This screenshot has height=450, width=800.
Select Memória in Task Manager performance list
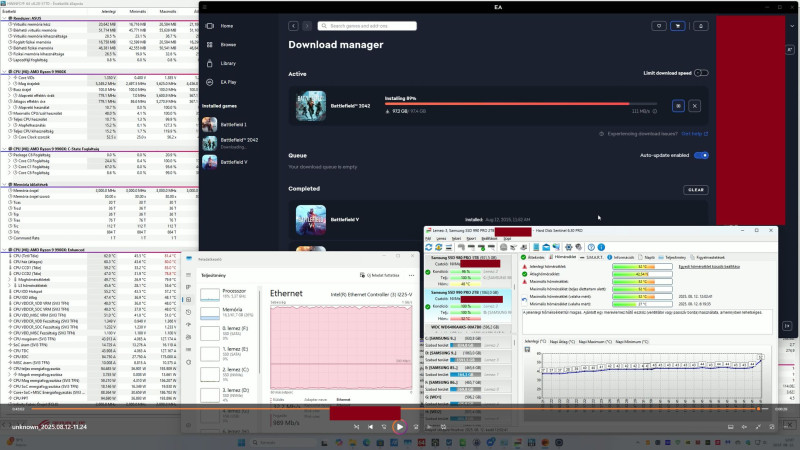click(228, 312)
